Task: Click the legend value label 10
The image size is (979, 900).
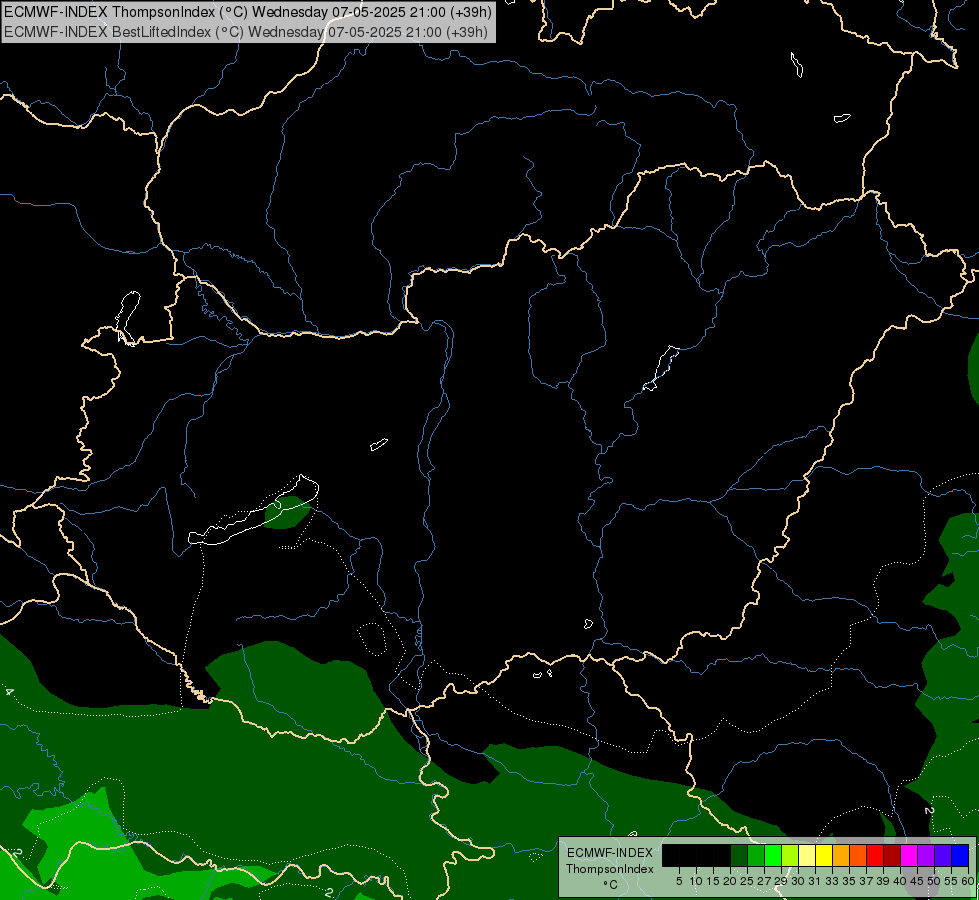Action: 696,881
